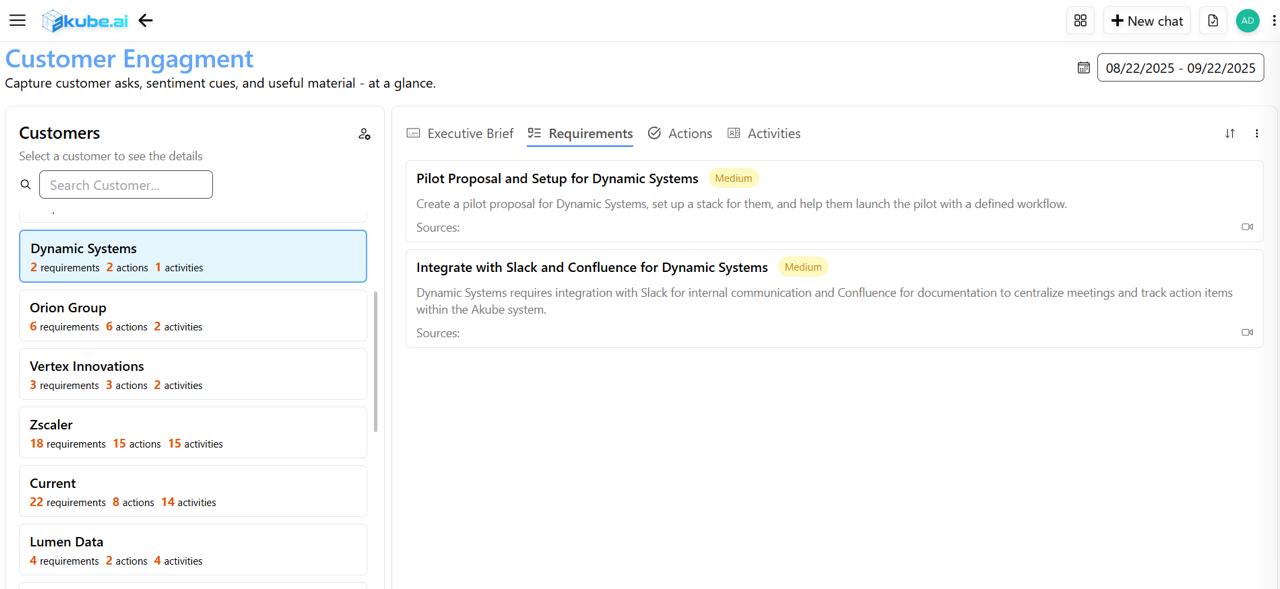
Task: Open the hamburger navigation menu
Action: [17, 20]
